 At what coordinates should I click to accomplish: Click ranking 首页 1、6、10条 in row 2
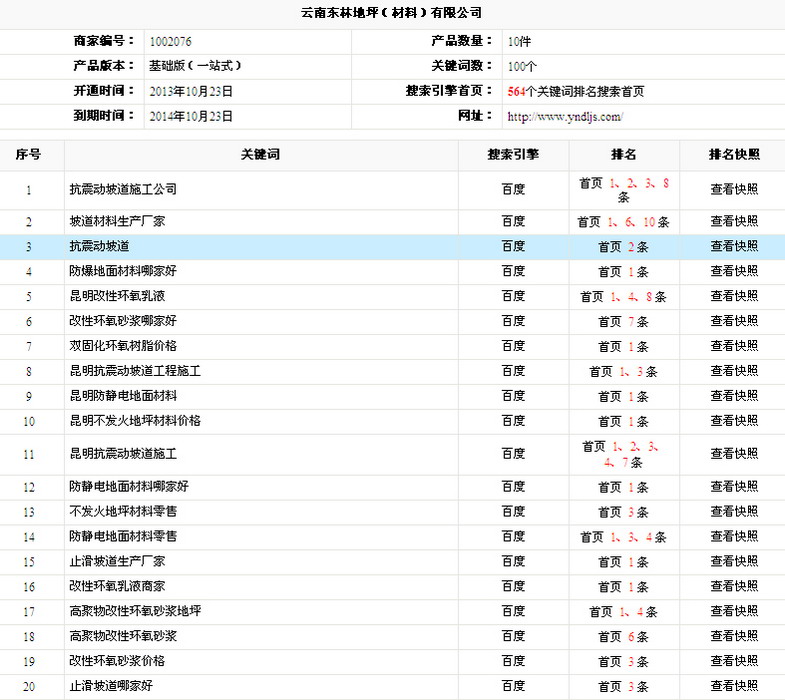point(623,222)
